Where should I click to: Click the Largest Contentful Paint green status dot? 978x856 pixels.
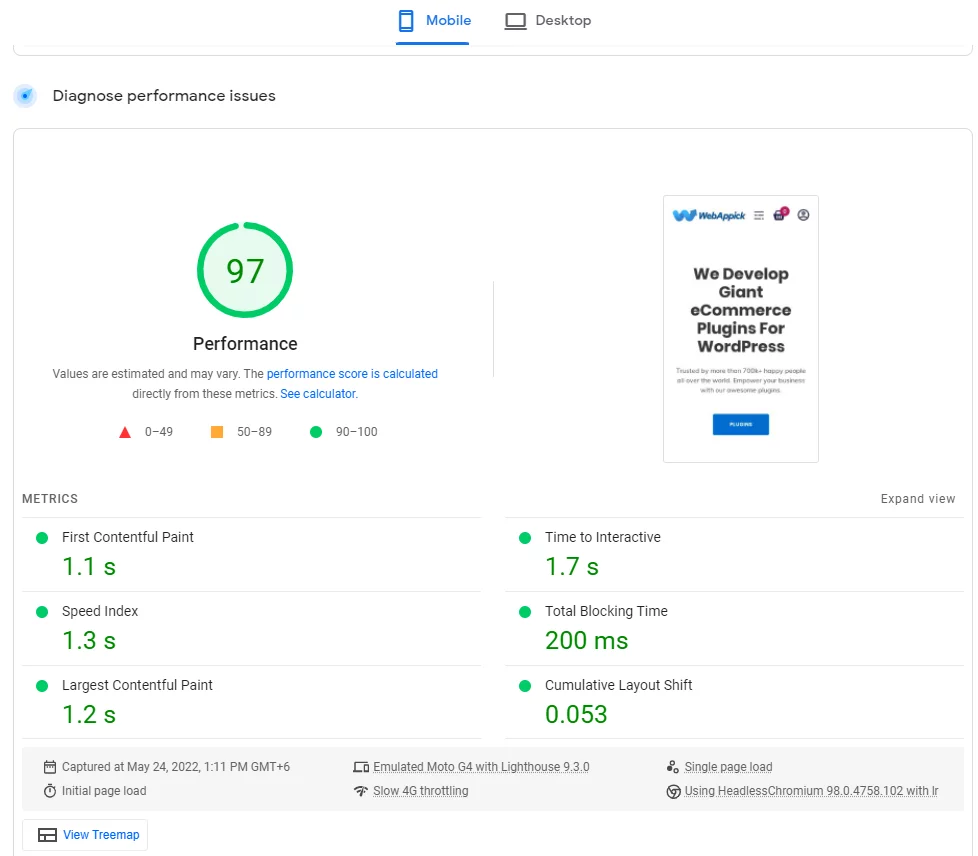pos(42,686)
